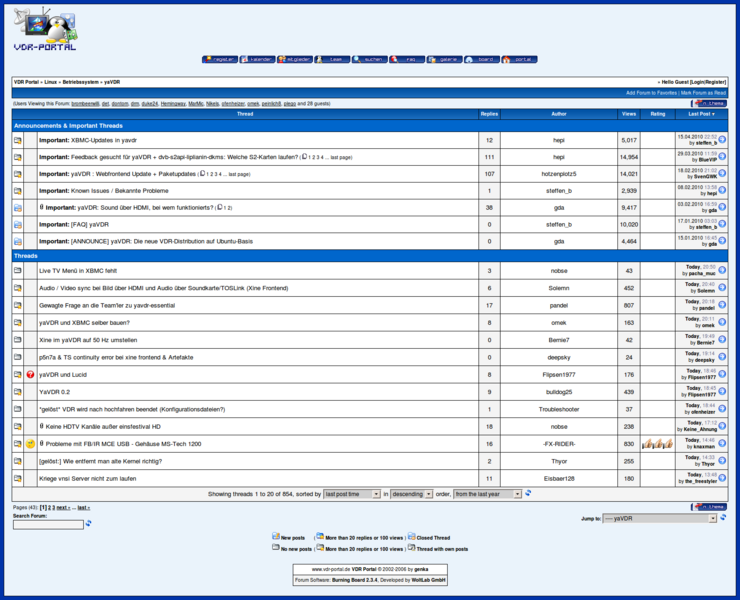Click inside the Search Forum input field
Image resolution: width=740 pixels, height=600 pixels.
(x=48, y=524)
